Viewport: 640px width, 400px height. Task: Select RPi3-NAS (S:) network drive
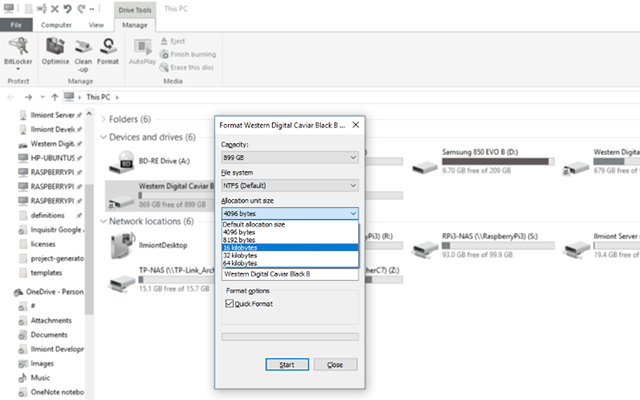484,245
